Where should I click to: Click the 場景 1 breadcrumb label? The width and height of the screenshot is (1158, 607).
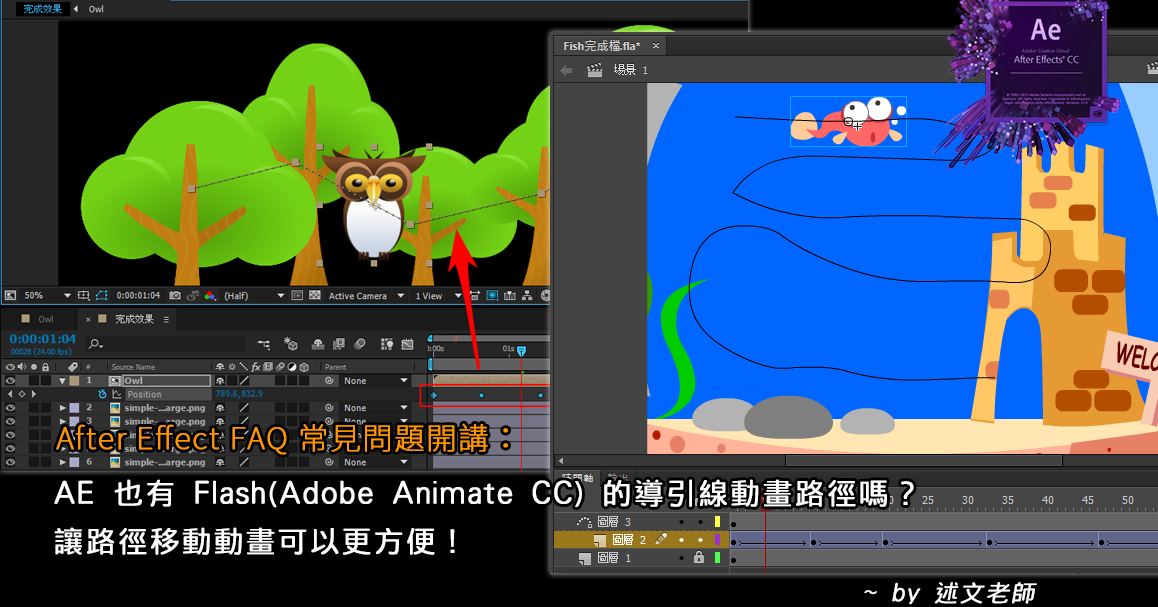click(631, 70)
